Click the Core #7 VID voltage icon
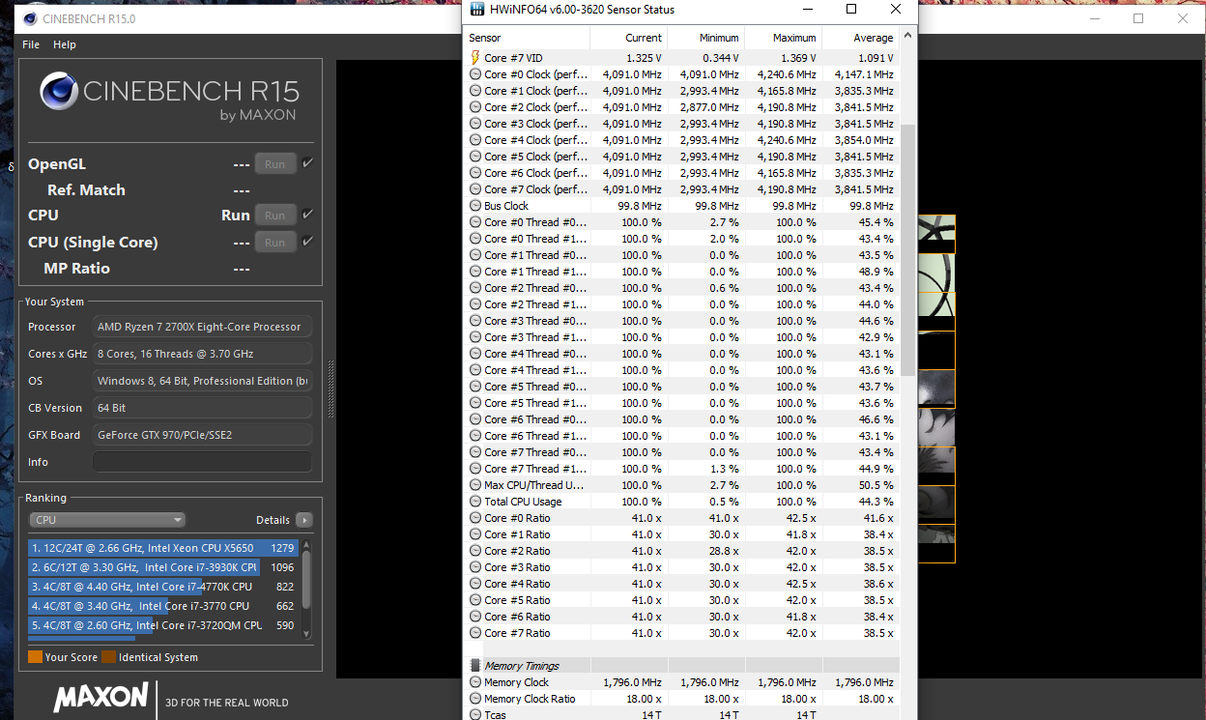 click(475, 58)
